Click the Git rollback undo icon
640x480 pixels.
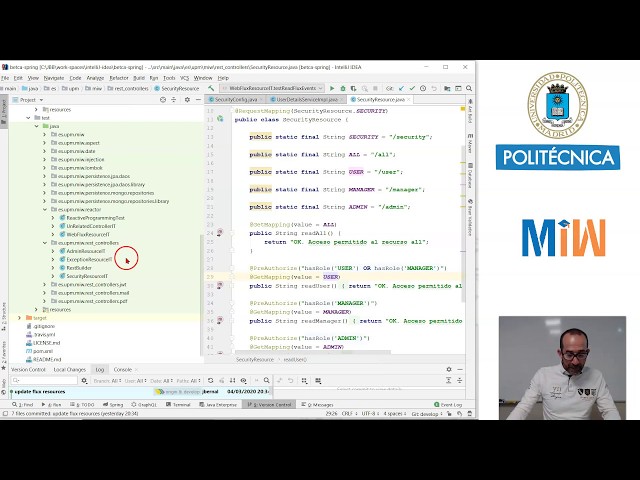click(x=433, y=88)
